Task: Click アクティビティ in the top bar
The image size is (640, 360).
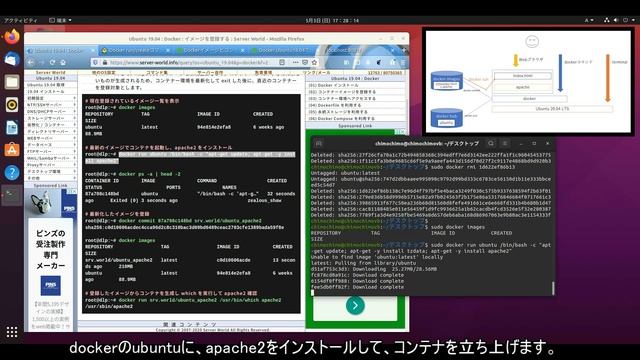Action: pyautogui.click(x=20, y=20)
